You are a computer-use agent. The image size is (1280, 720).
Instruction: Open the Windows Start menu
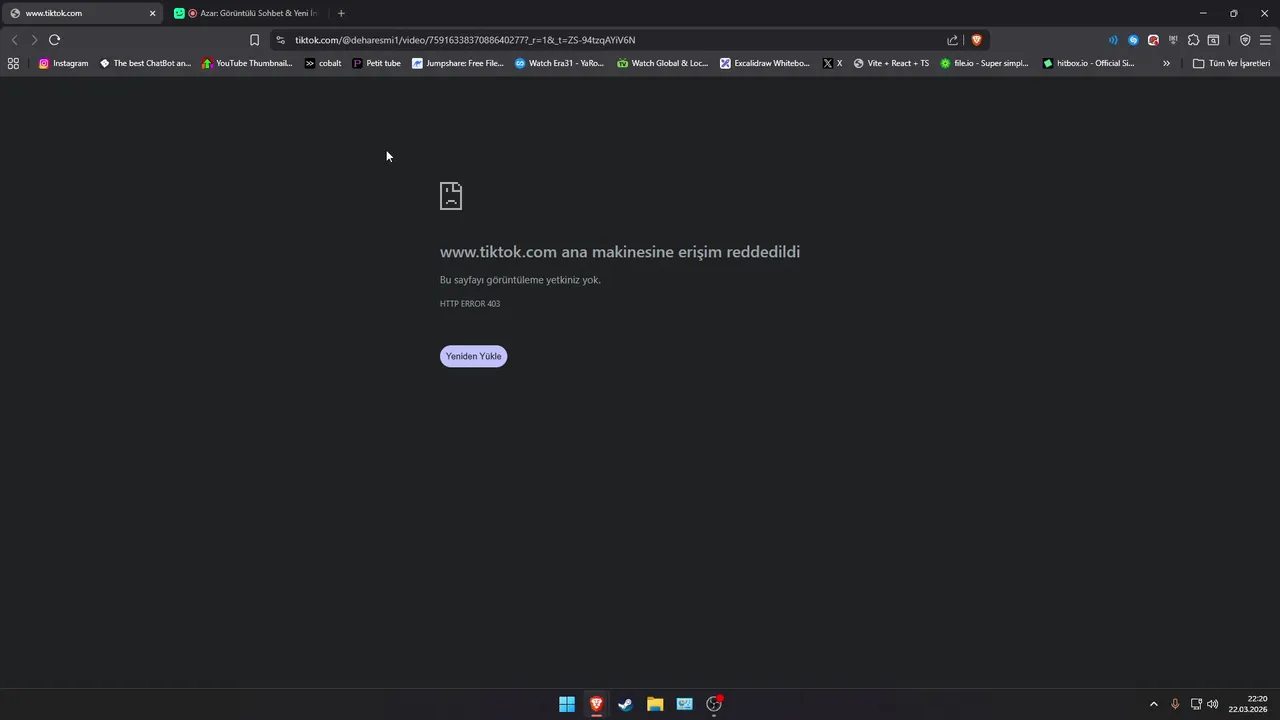tap(567, 704)
